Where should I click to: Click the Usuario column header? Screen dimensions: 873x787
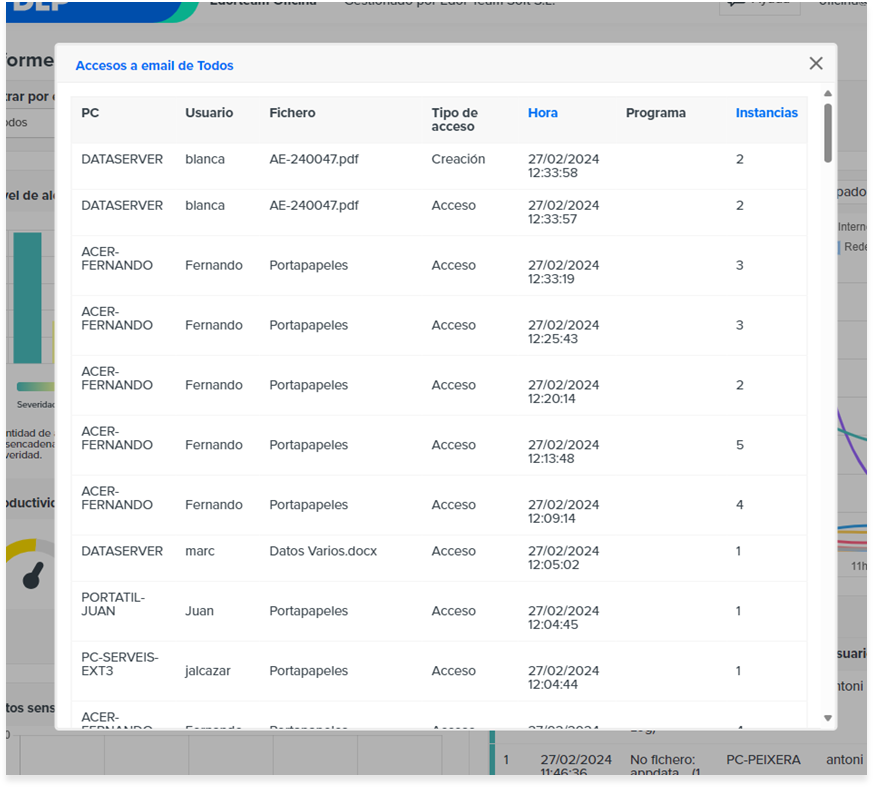(x=209, y=113)
